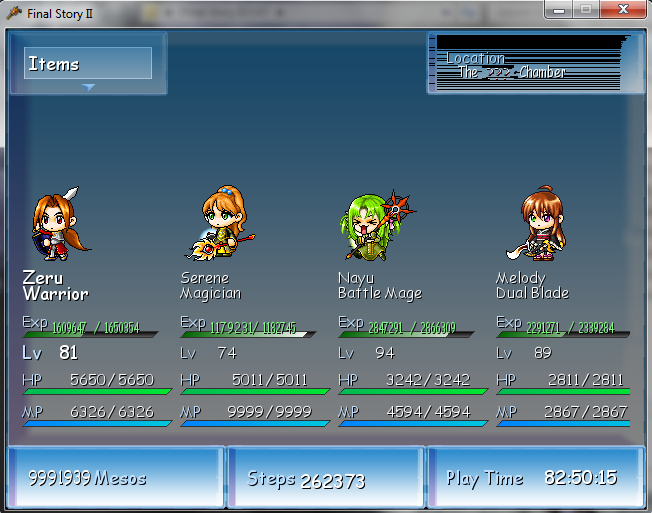Click Nayu's level value 94
Image resolution: width=652 pixels, height=513 pixels.
(385, 353)
